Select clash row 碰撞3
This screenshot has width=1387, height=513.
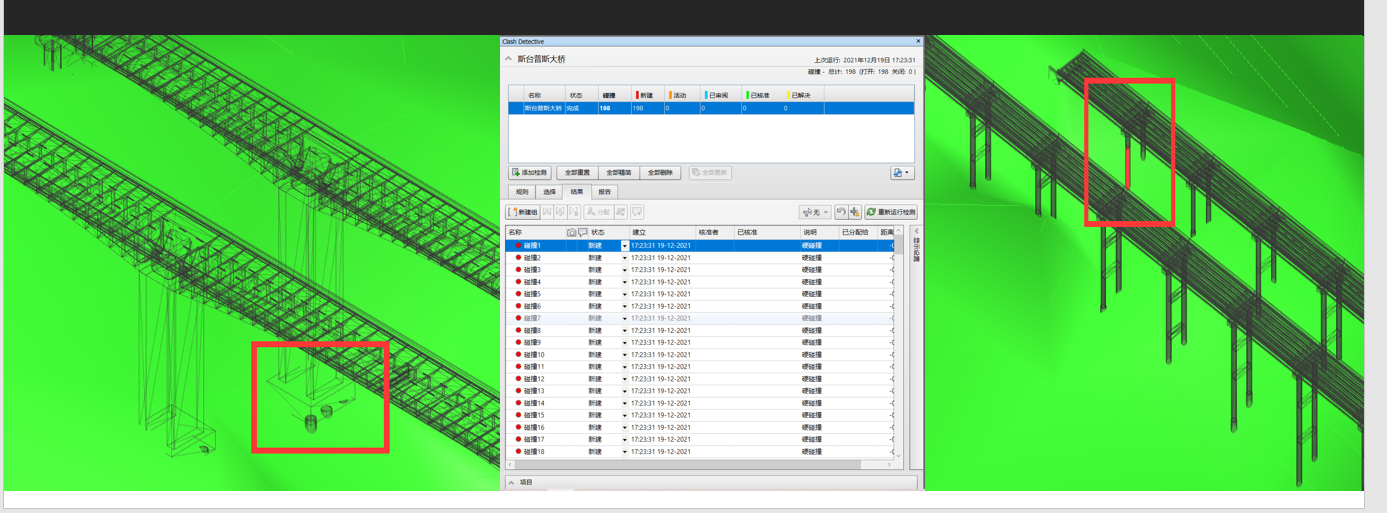pyautogui.click(x=700, y=270)
